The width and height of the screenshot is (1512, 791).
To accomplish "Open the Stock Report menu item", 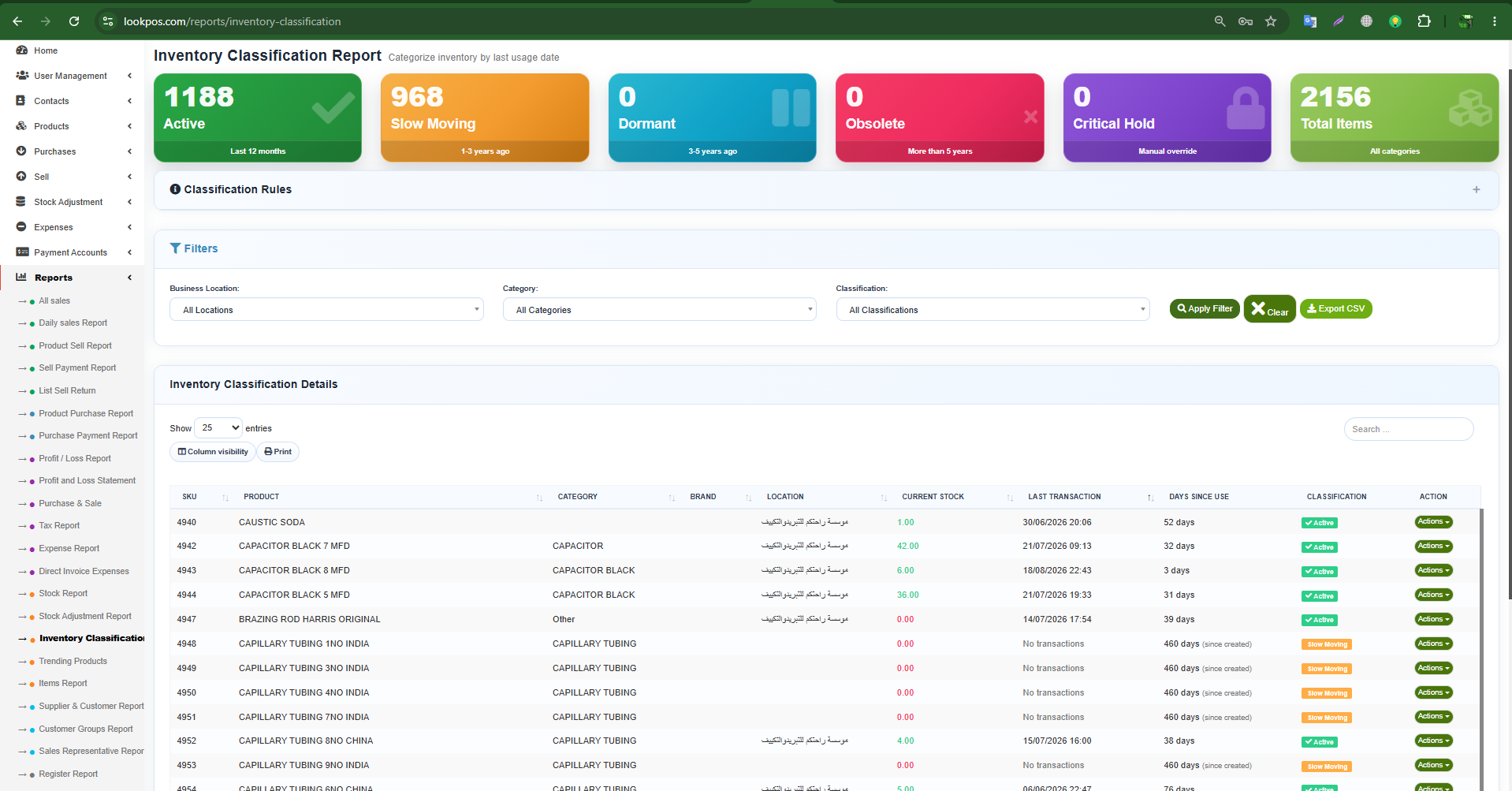I will tap(63, 593).
